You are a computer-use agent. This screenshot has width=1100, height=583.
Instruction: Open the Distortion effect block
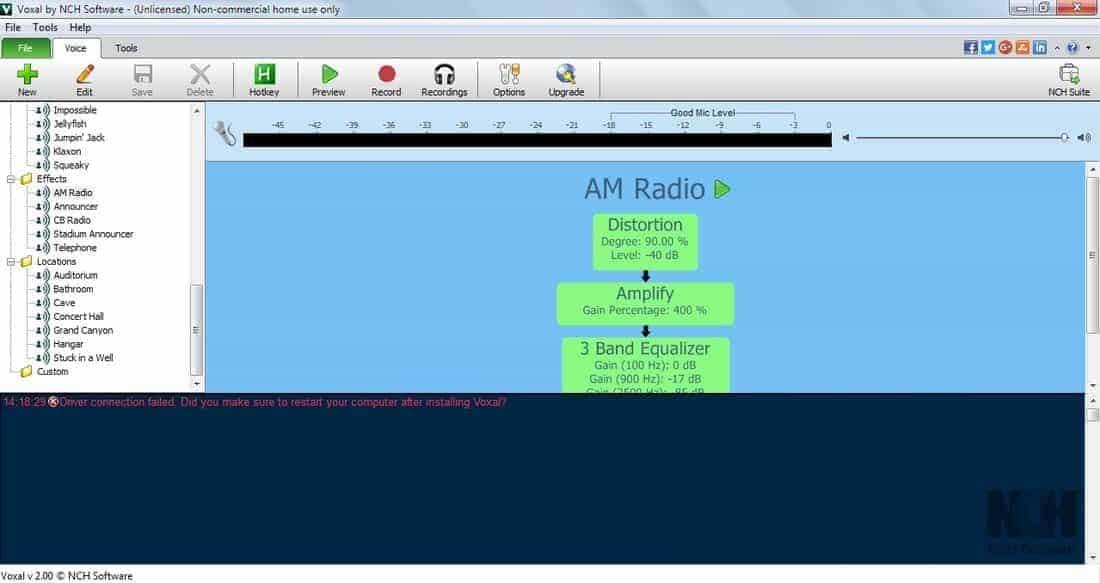click(x=645, y=241)
